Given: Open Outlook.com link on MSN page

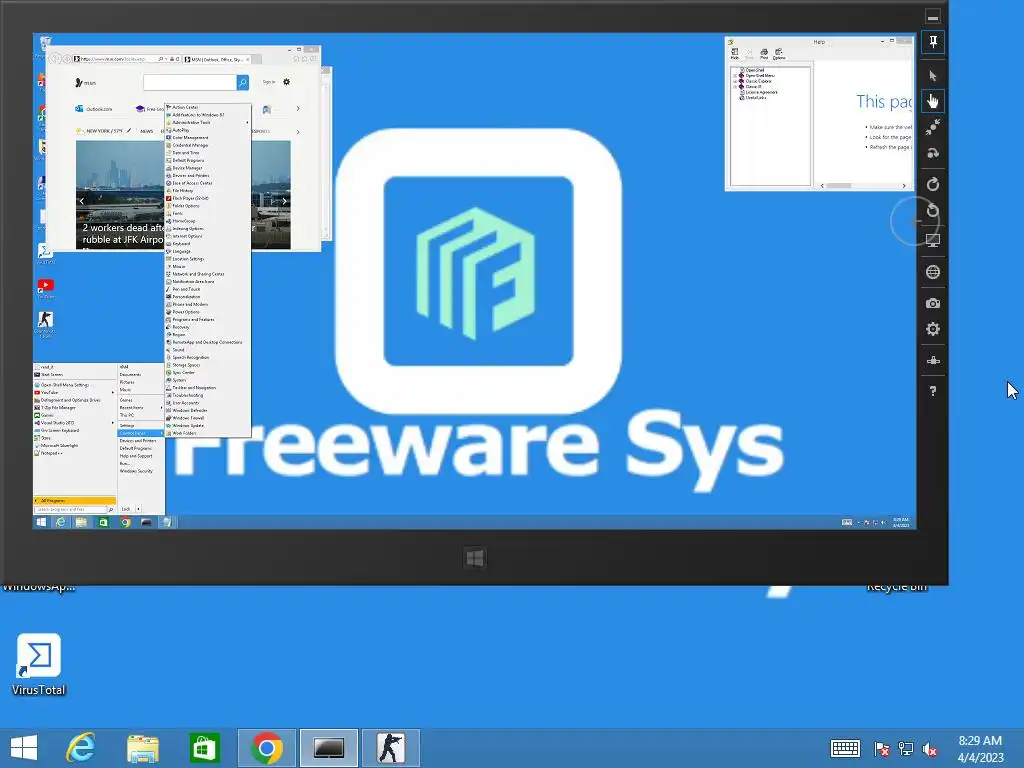Looking at the screenshot, I should tap(94, 108).
